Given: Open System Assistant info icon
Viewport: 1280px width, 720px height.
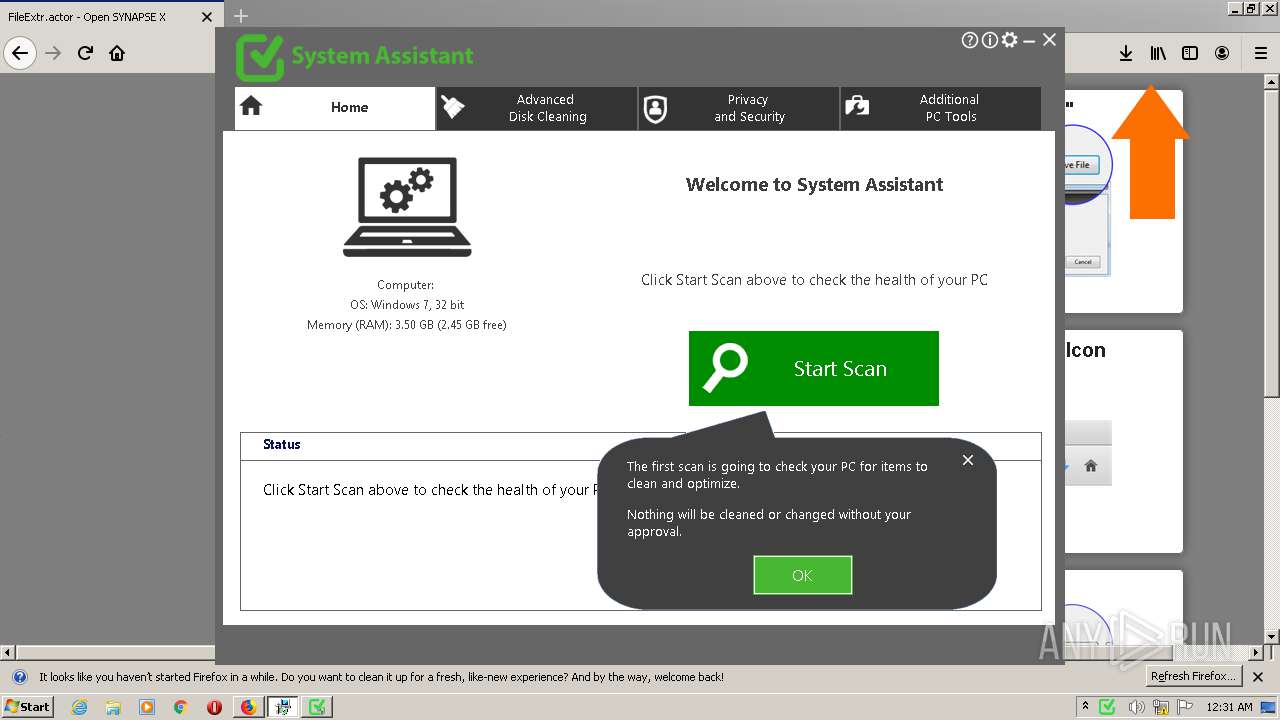Looking at the screenshot, I should tap(990, 40).
